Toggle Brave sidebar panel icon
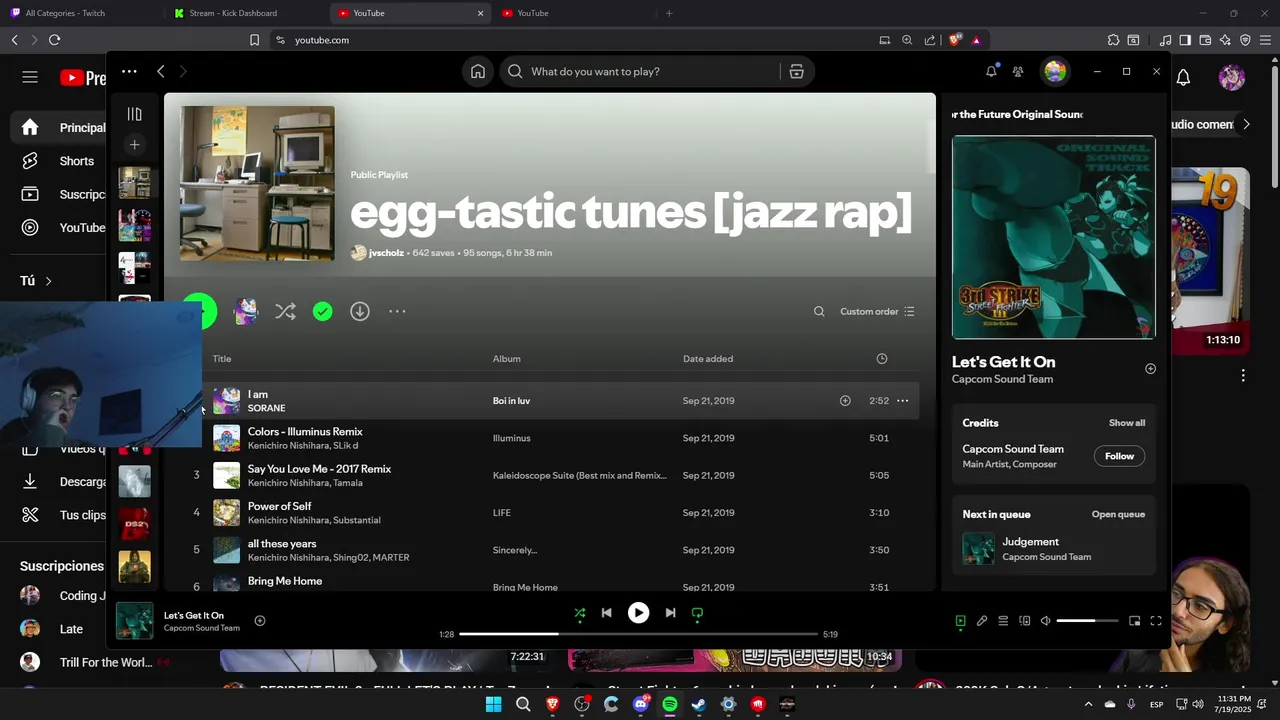The height and width of the screenshot is (720, 1280). [1185, 40]
